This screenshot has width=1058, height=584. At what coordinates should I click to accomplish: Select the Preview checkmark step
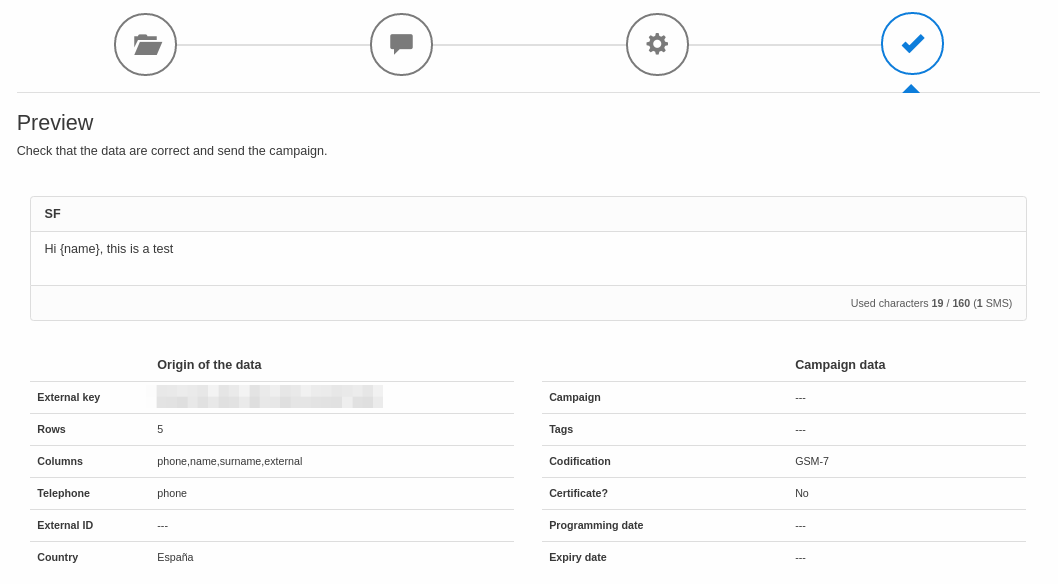click(x=912, y=44)
